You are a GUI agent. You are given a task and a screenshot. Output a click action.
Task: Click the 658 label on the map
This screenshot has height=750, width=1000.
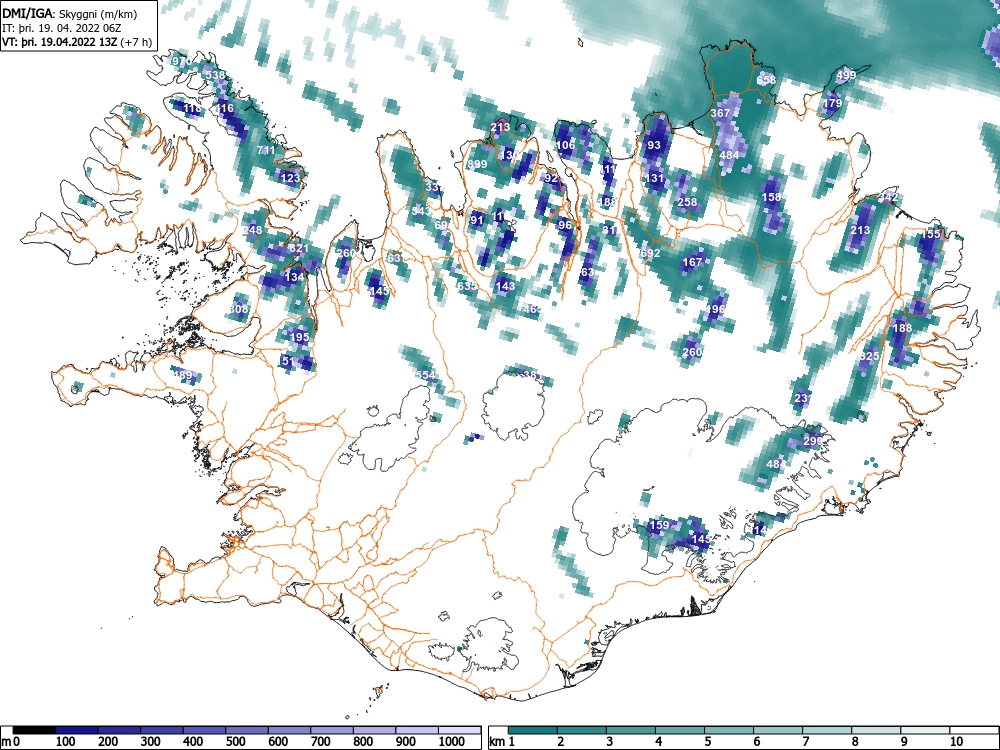click(767, 80)
